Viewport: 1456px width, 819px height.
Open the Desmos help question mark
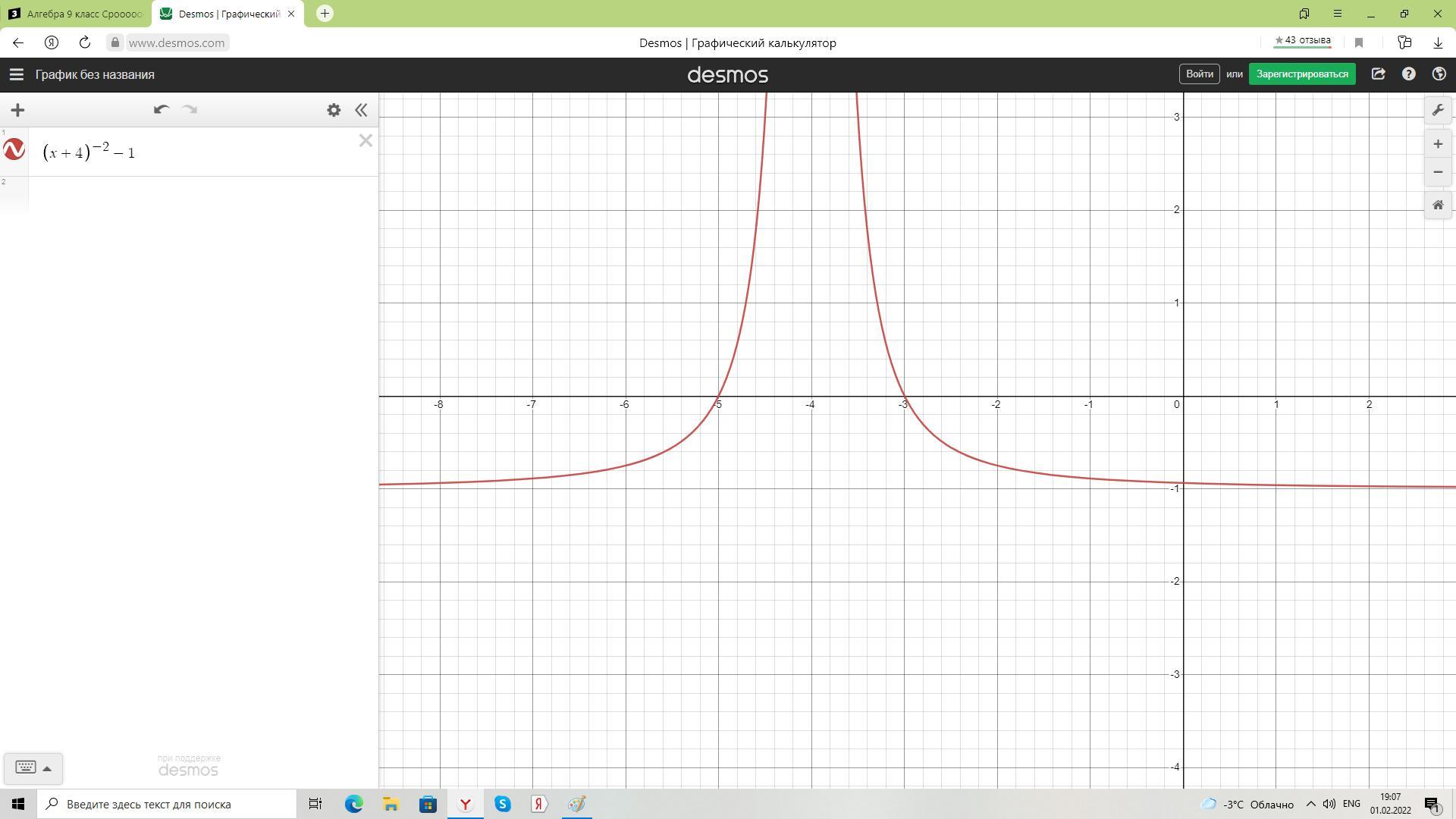point(1408,74)
